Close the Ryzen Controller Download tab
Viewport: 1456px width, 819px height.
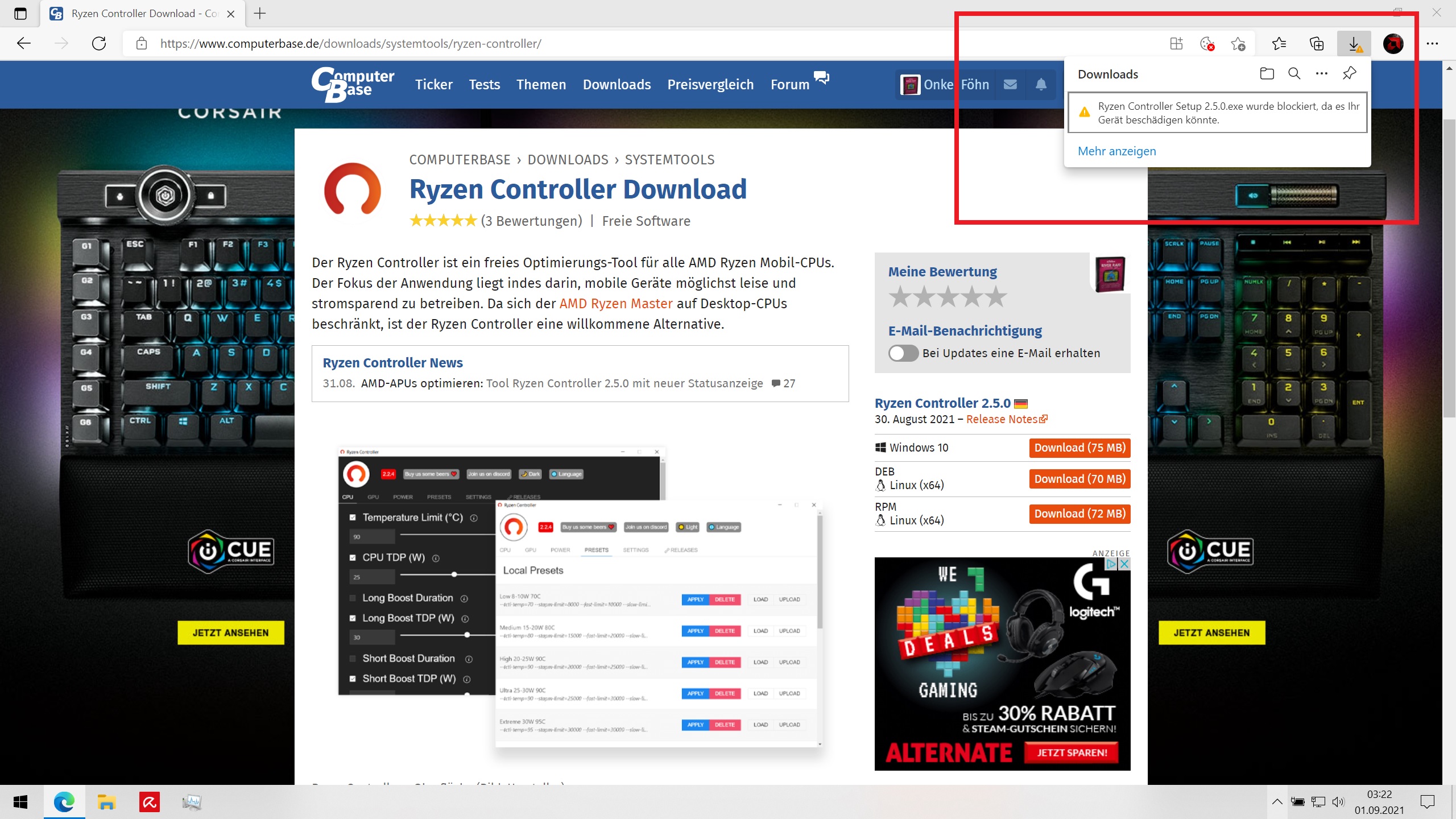coord(231,14)
